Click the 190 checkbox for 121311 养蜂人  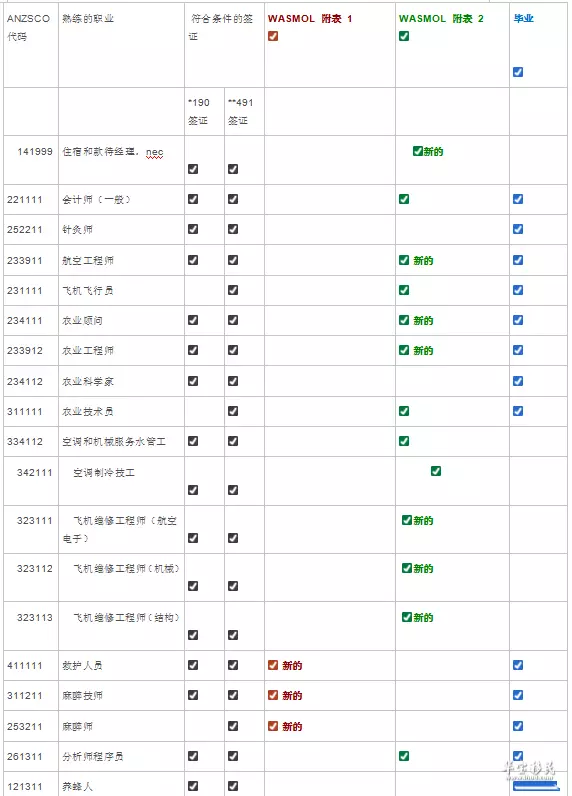pyautogui.click(x=193, y=786)
